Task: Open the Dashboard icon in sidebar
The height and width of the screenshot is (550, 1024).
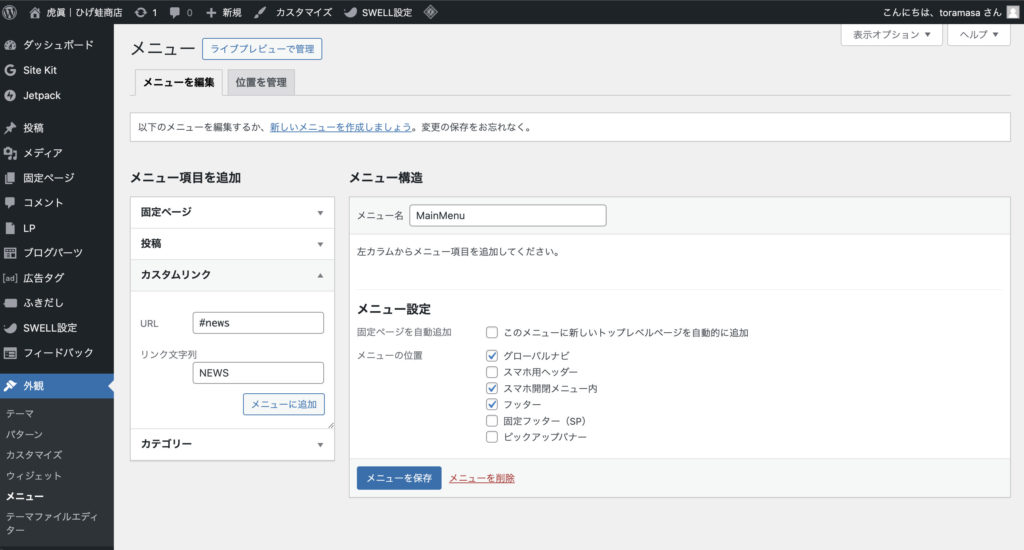Action: [11, 45]
